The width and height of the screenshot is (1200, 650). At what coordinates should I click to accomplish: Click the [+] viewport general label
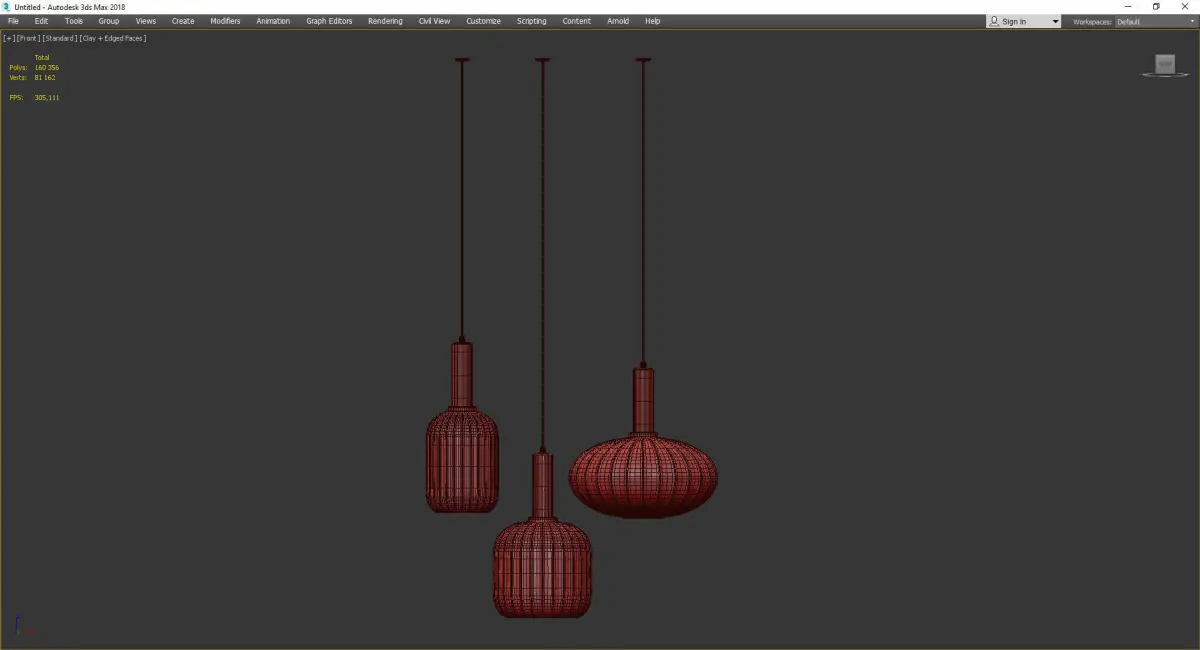pos(8,38)
